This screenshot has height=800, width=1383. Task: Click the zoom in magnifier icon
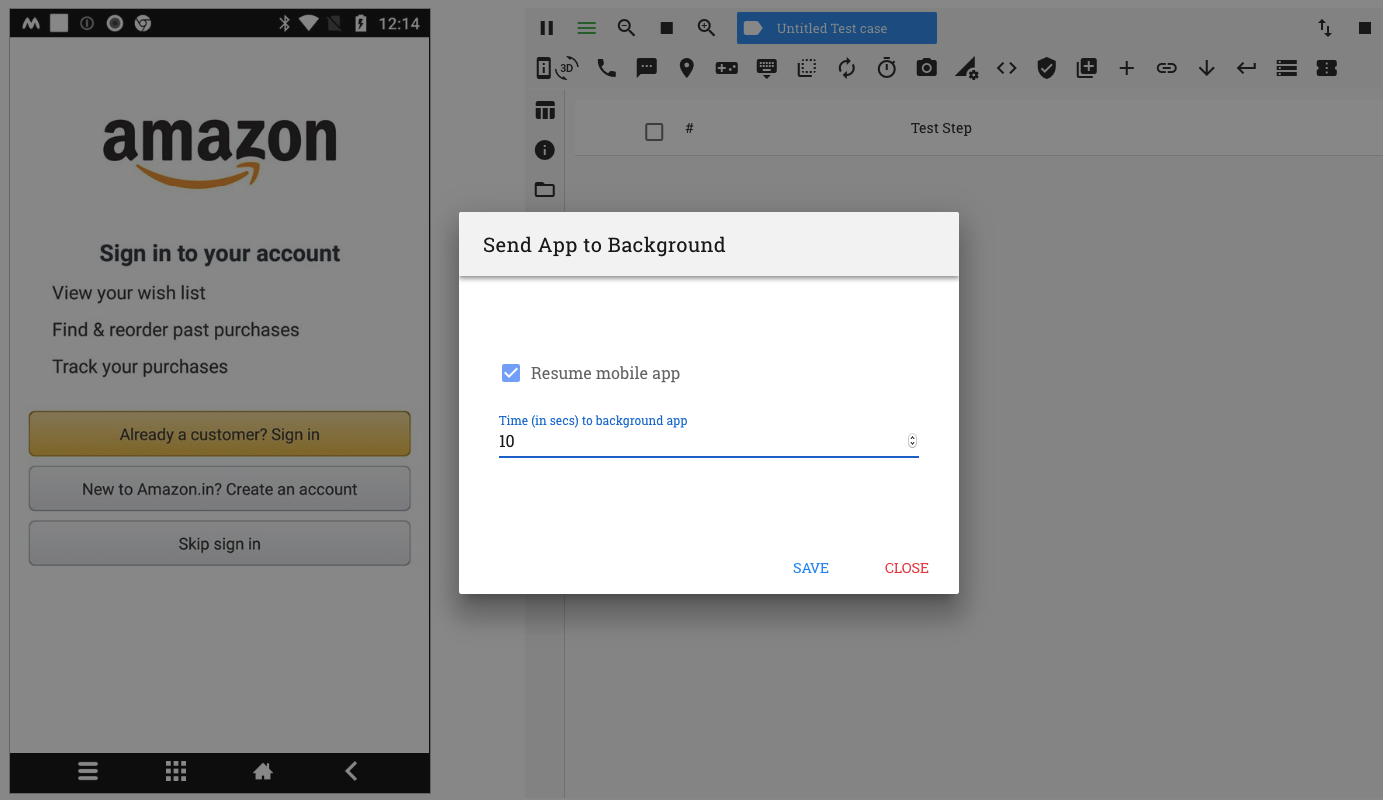pyautogui.click(x=707, y=28)
